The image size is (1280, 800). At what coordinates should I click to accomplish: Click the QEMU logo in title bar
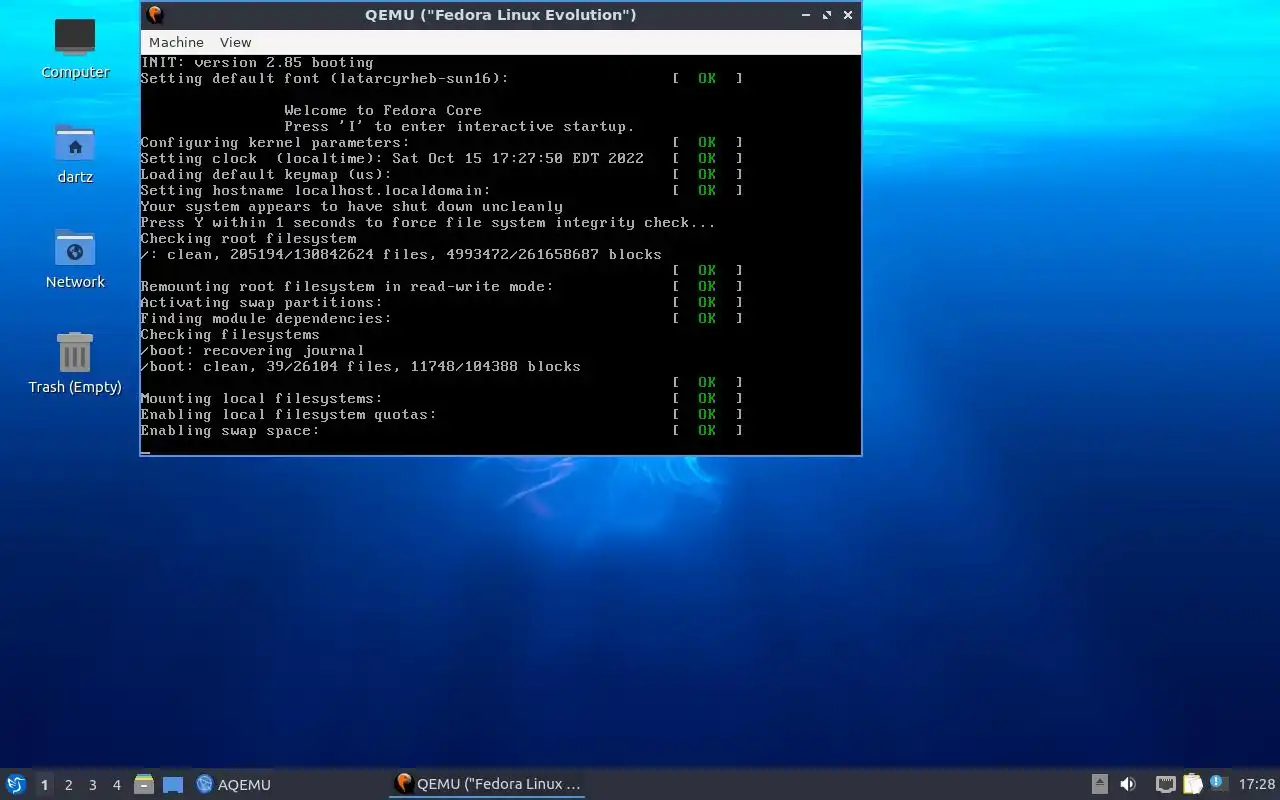tap(155, 14)
